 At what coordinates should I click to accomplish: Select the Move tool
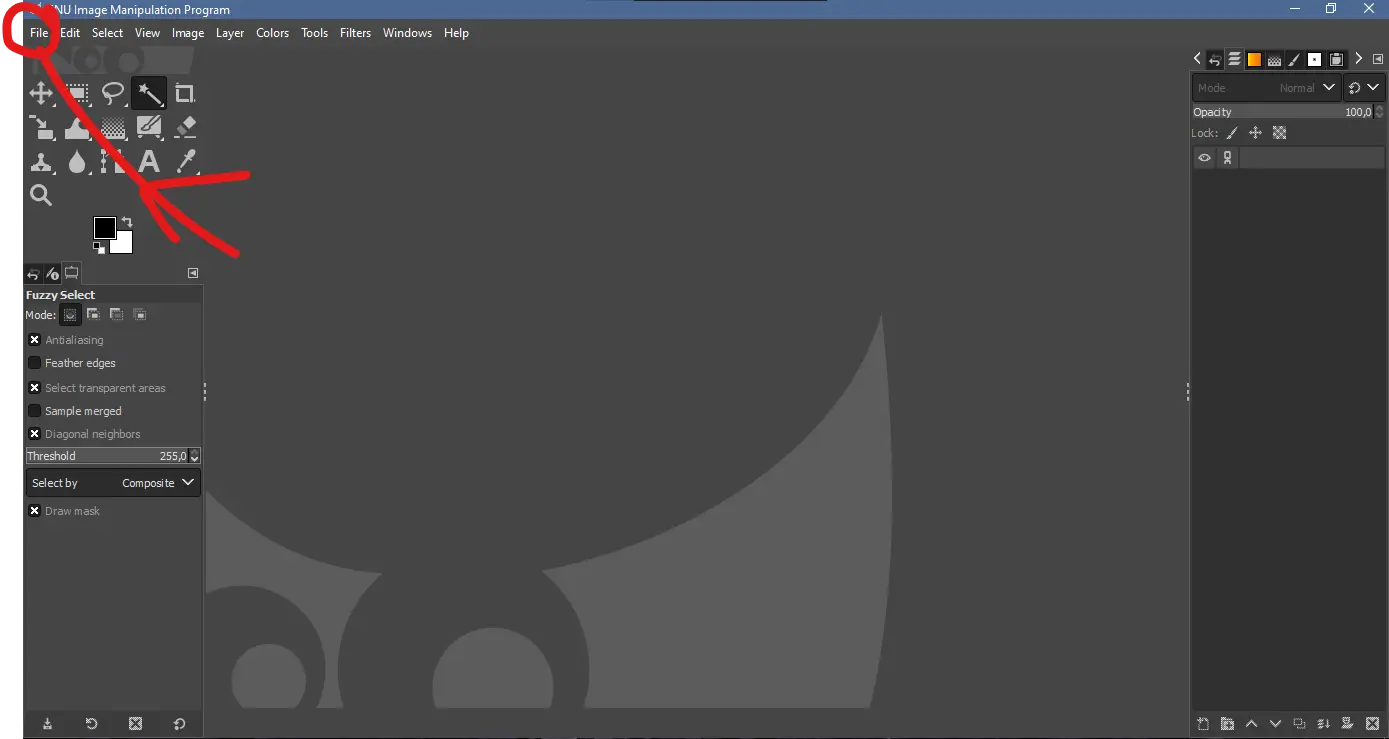[x=41, y=94]
